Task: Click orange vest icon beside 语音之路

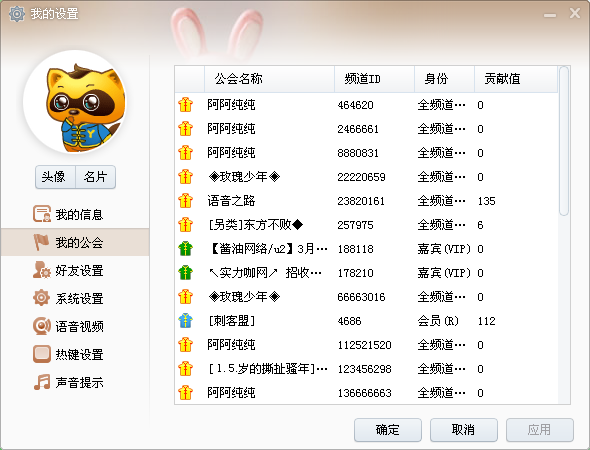Action: (x=186, y=201)
